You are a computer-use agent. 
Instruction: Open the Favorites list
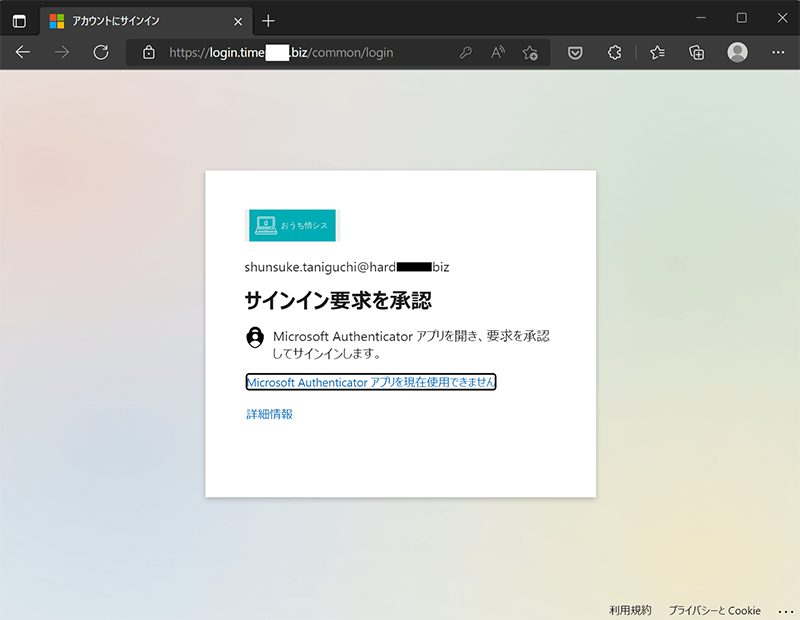[657, 52]
